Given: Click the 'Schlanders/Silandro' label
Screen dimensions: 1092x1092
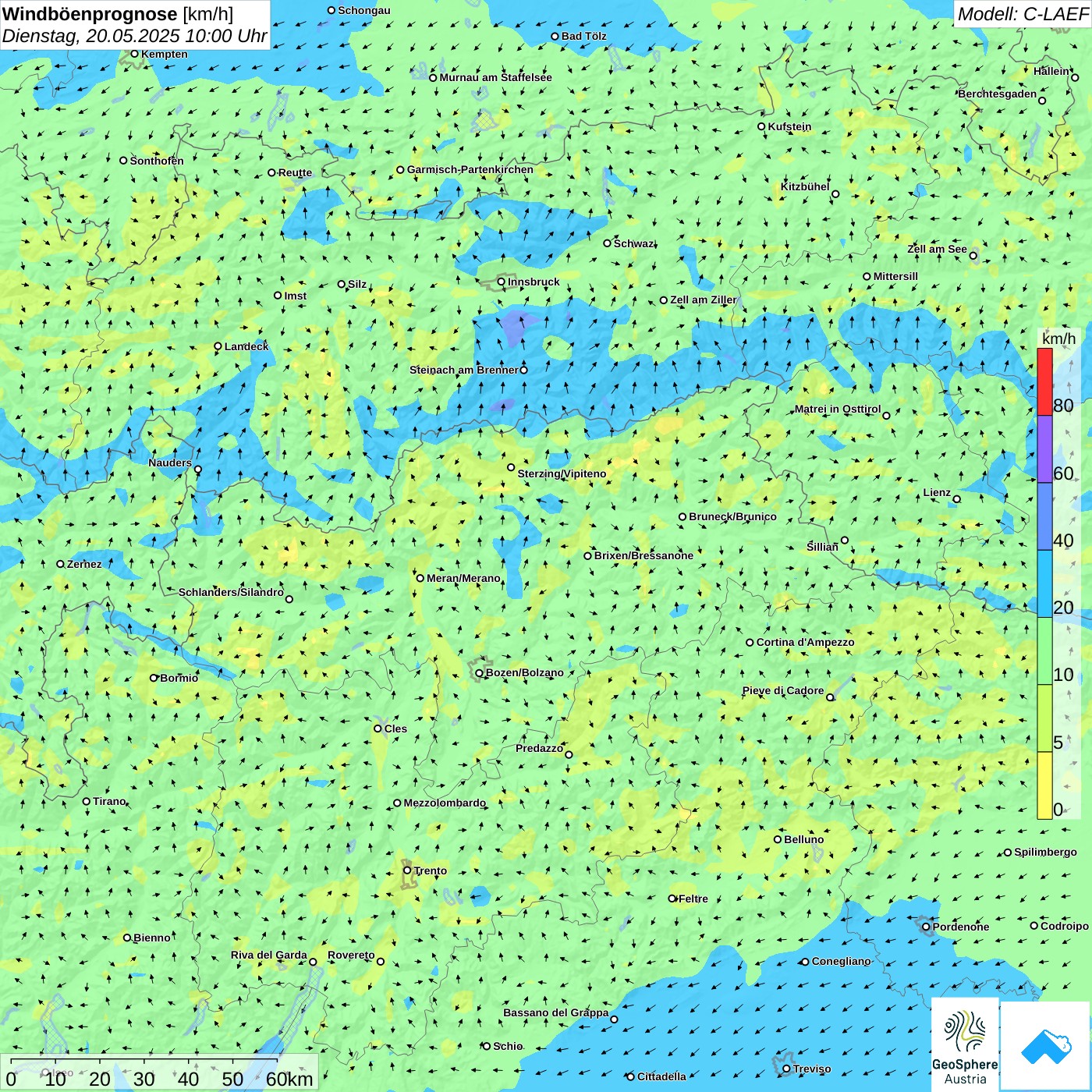Looking at the screenshot, I should 231,592.
